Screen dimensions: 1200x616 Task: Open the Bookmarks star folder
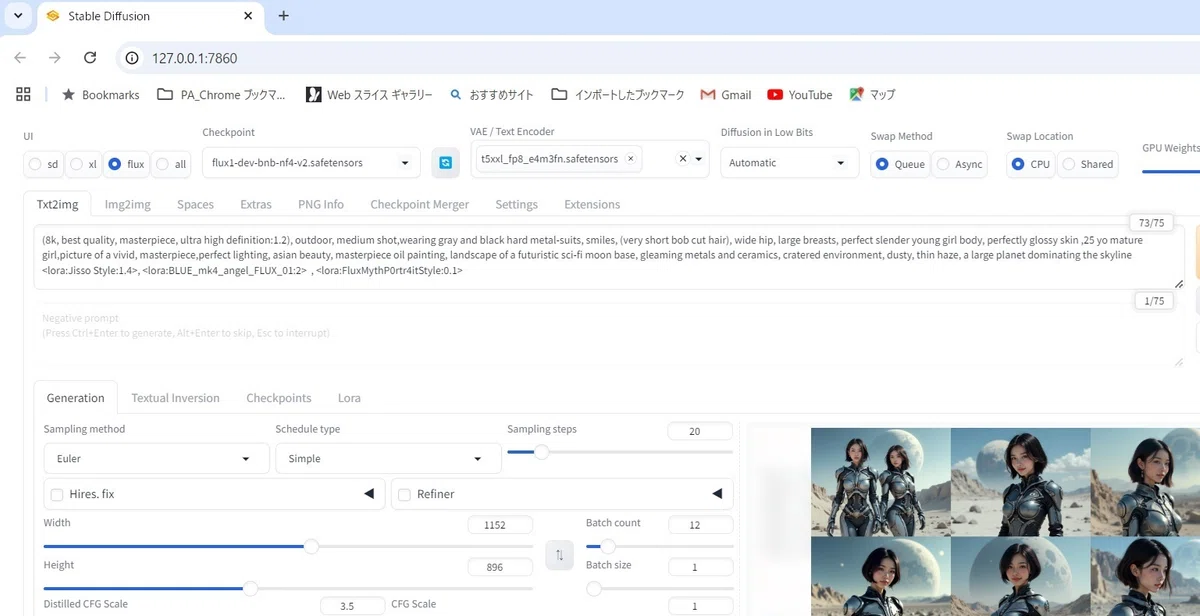[100, 95]
